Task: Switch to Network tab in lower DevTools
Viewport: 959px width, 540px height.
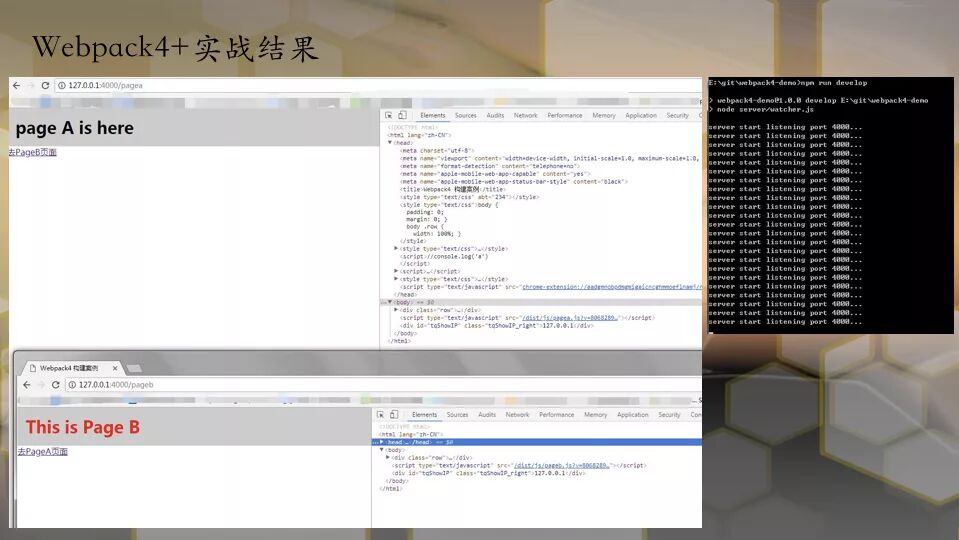Action: click(517, 415)
